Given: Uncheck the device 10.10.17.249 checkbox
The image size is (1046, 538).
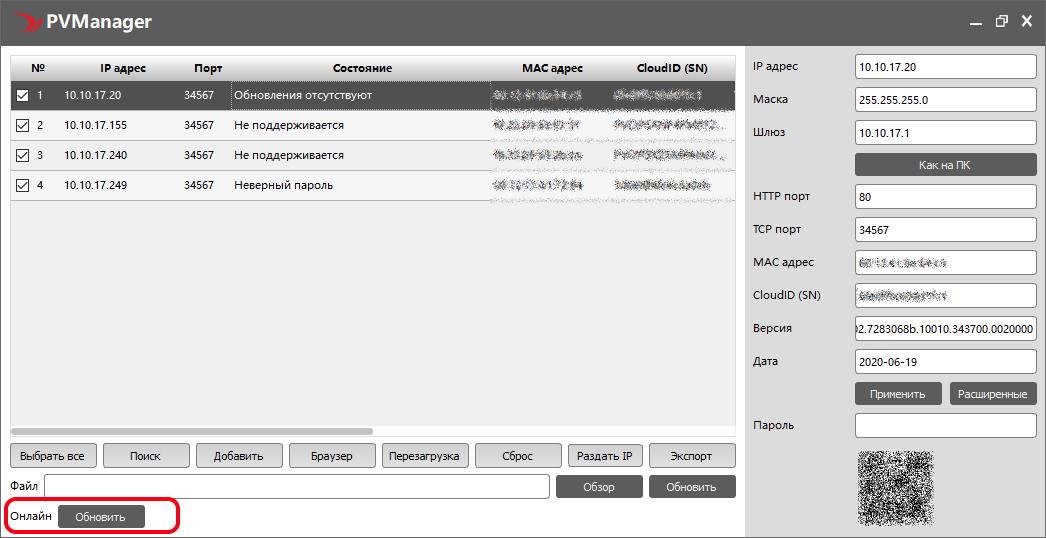Looking at the screenshot, I should [x=22, y=186].
